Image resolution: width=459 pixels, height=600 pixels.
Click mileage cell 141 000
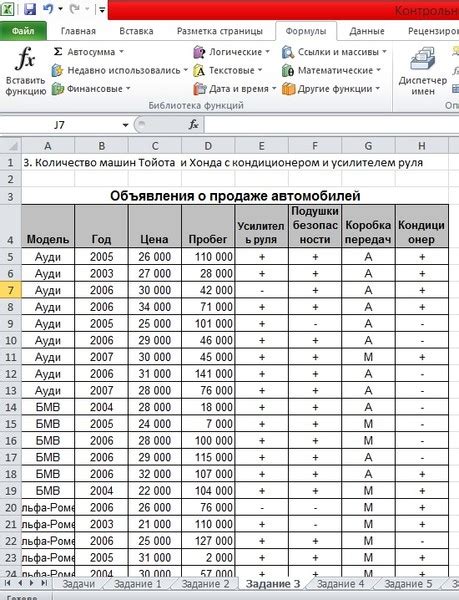208,374
